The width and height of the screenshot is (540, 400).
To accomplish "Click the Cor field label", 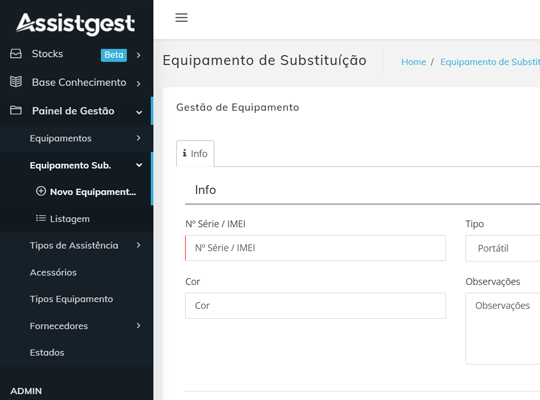I will (193, 282).
